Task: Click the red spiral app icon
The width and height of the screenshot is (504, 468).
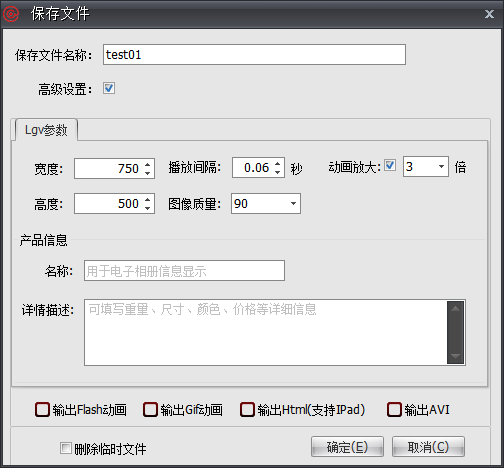Action: (11, 14)
